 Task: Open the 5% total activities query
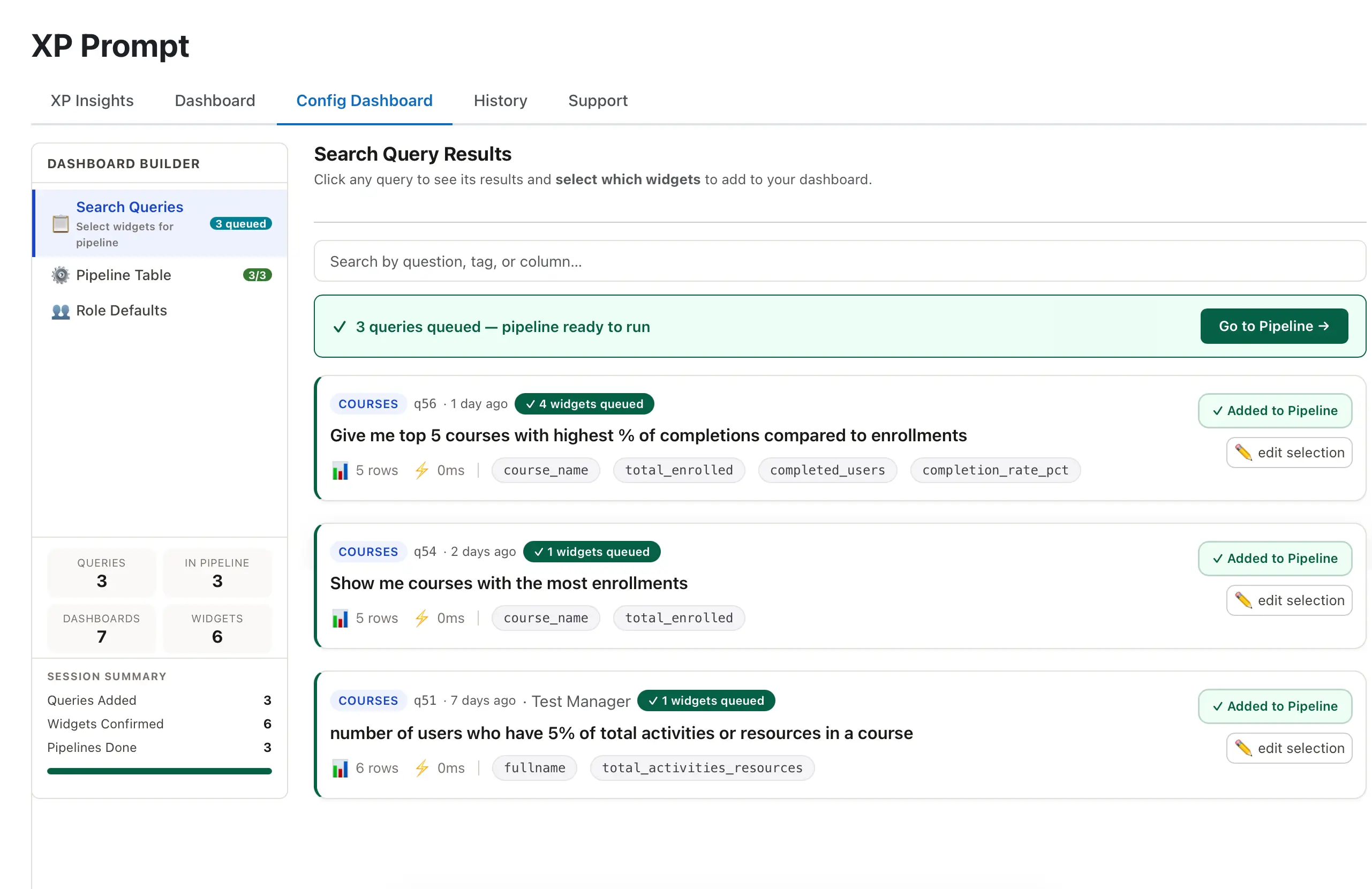click(621, 733)
